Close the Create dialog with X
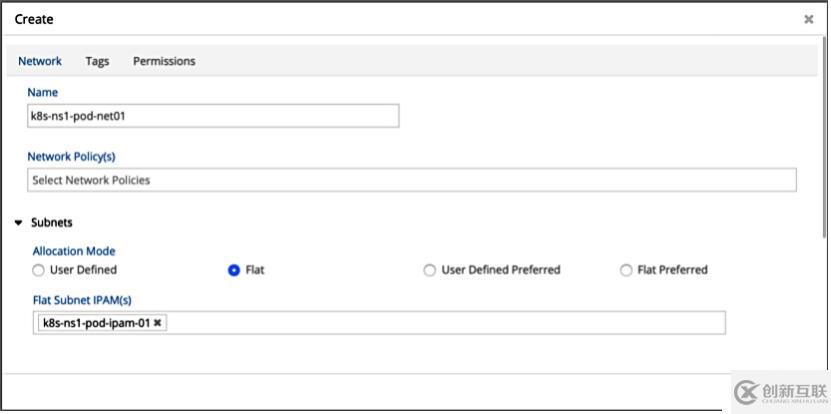The image size is (831, 414). (x=809, y=20)
